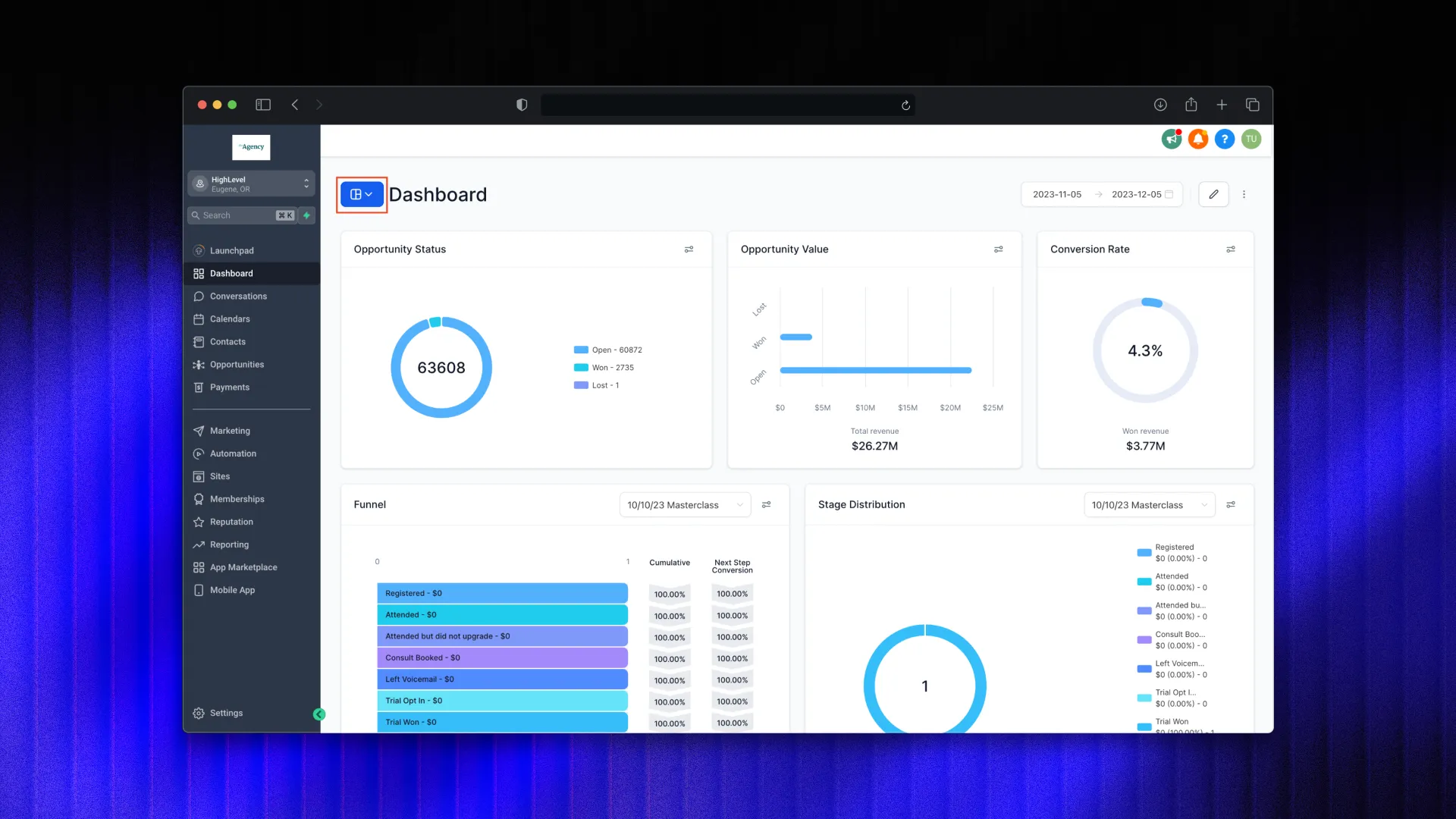This screenshot has width=1456, height=819.
Task: Open the Stage Distribution Masterclass dropdown
Action: click(x=1147, y=504)
